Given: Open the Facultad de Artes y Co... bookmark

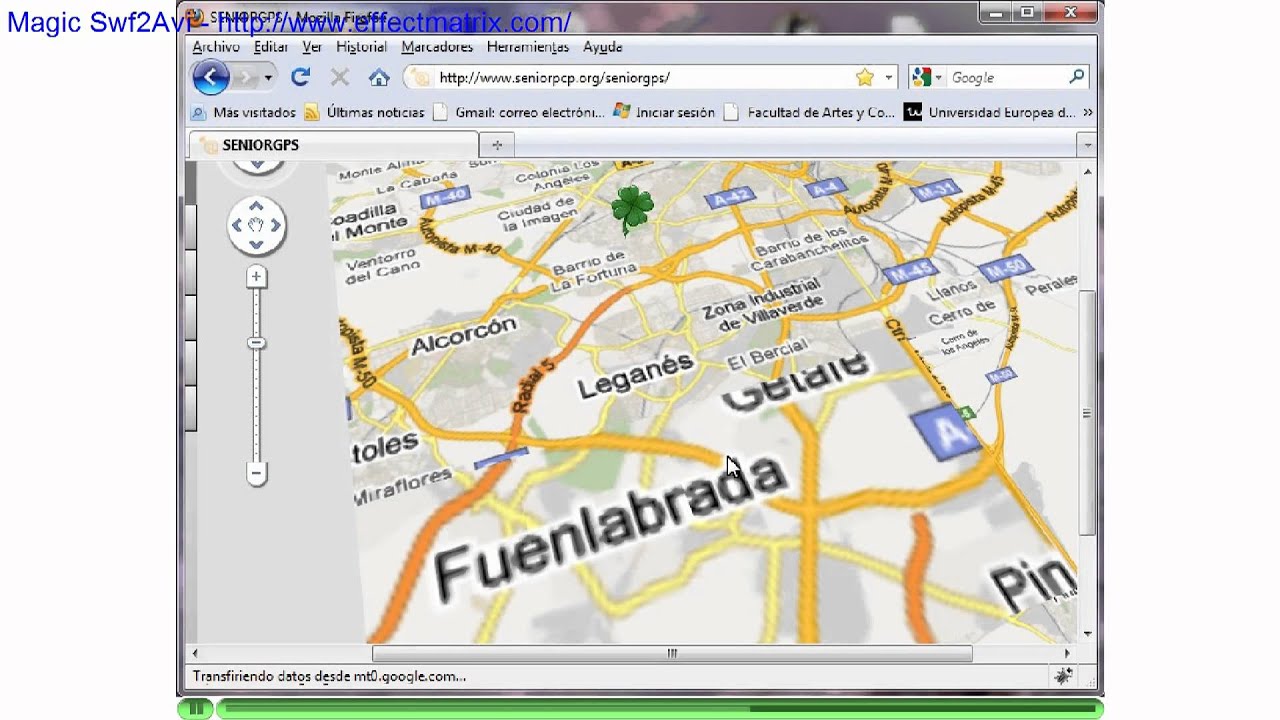Looking at the screenshot, I should coord(809,113).
